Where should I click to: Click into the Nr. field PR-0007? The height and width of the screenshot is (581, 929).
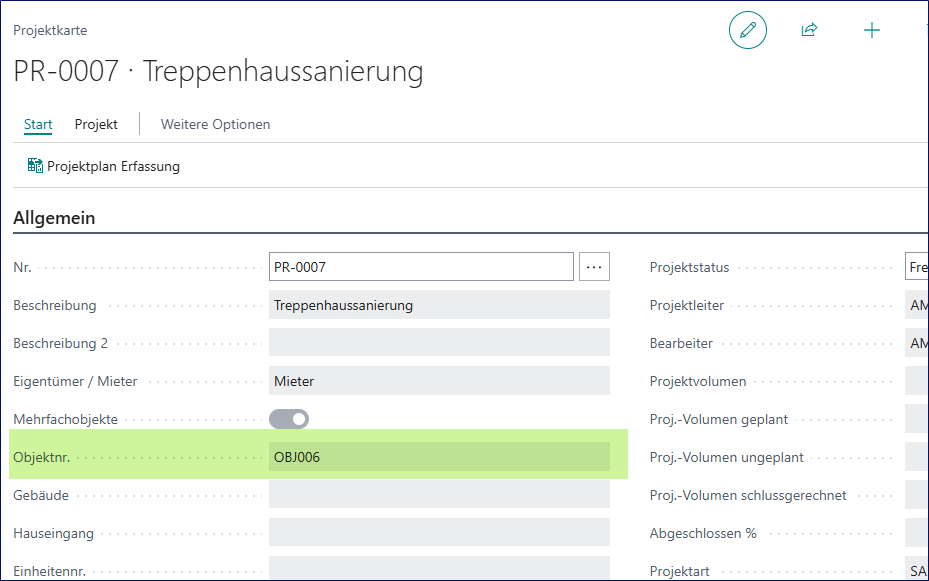420,267
